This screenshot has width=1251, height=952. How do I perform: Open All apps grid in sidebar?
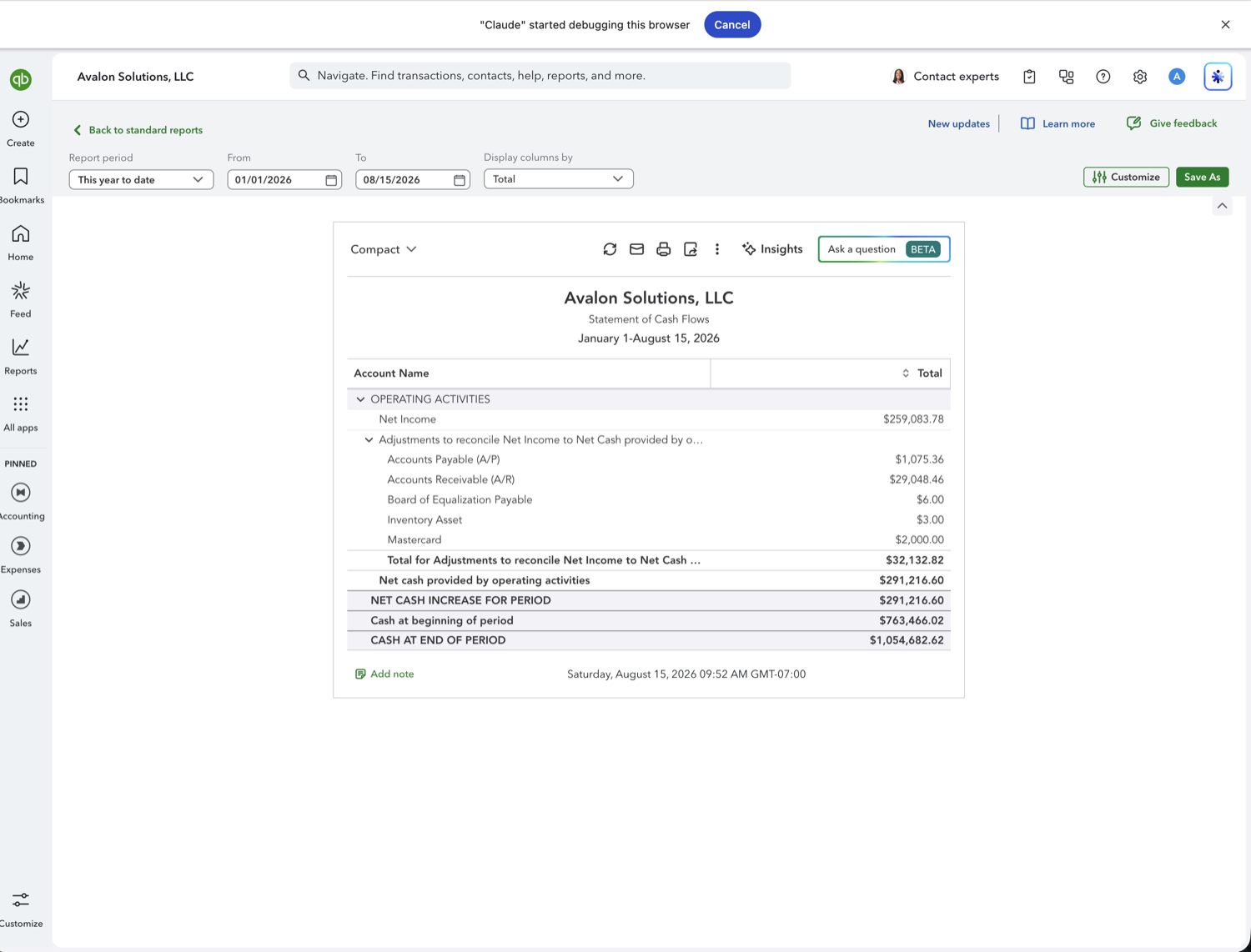click(x=21, y=413)
